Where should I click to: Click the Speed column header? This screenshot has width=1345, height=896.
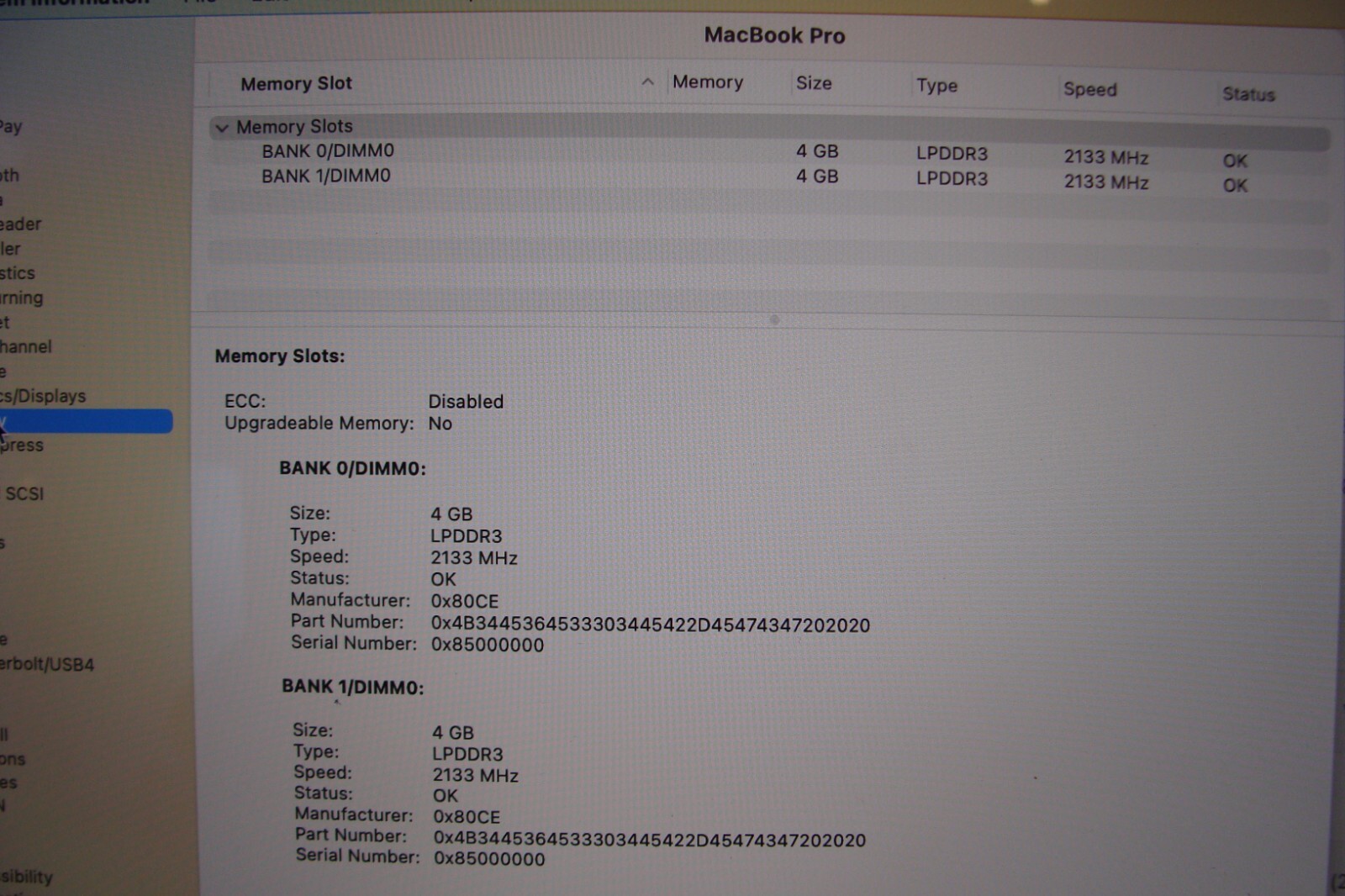pyautogui.click(x=1089, y=89)
